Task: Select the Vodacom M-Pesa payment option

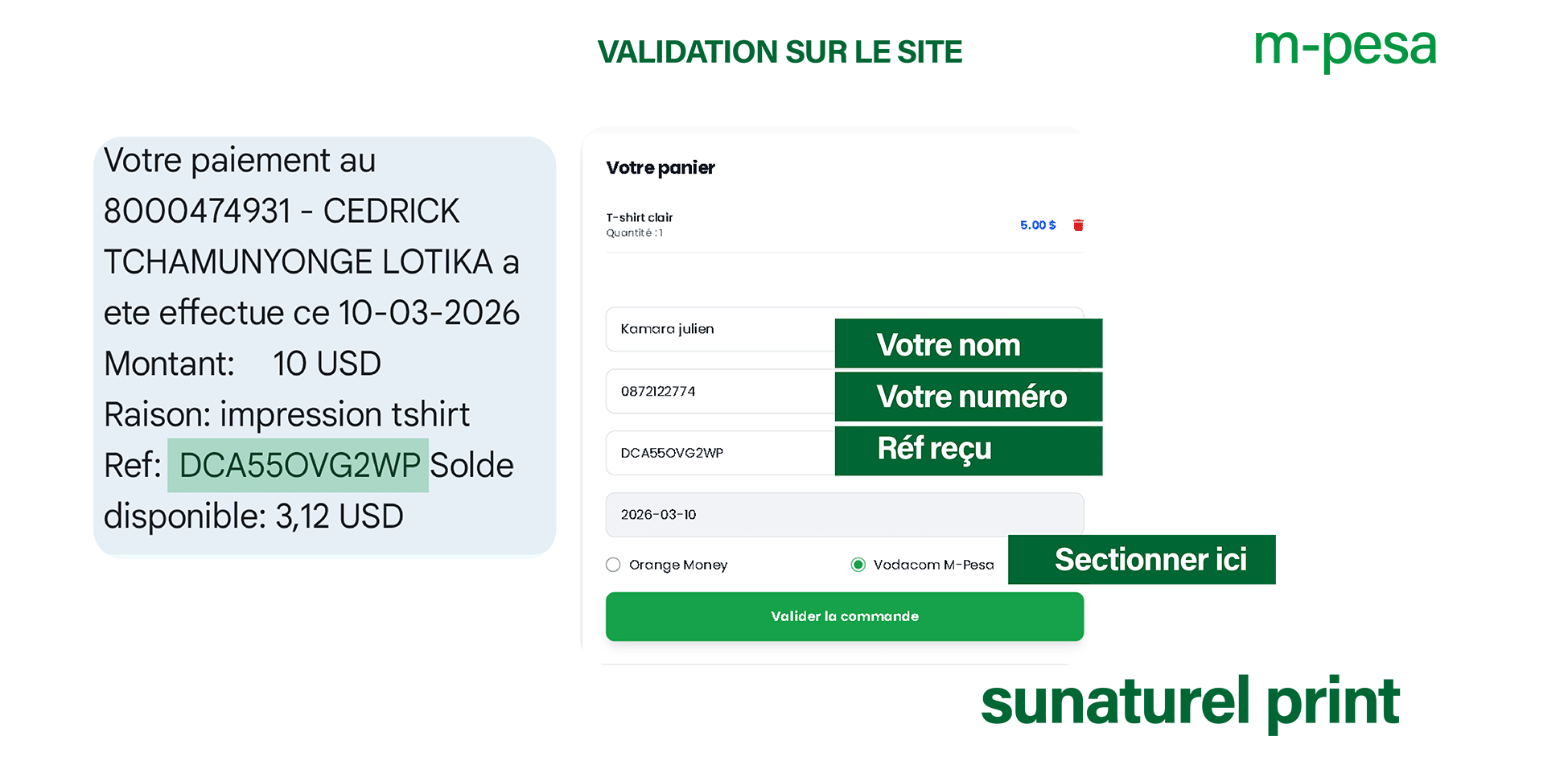Action: click(858, 565)
